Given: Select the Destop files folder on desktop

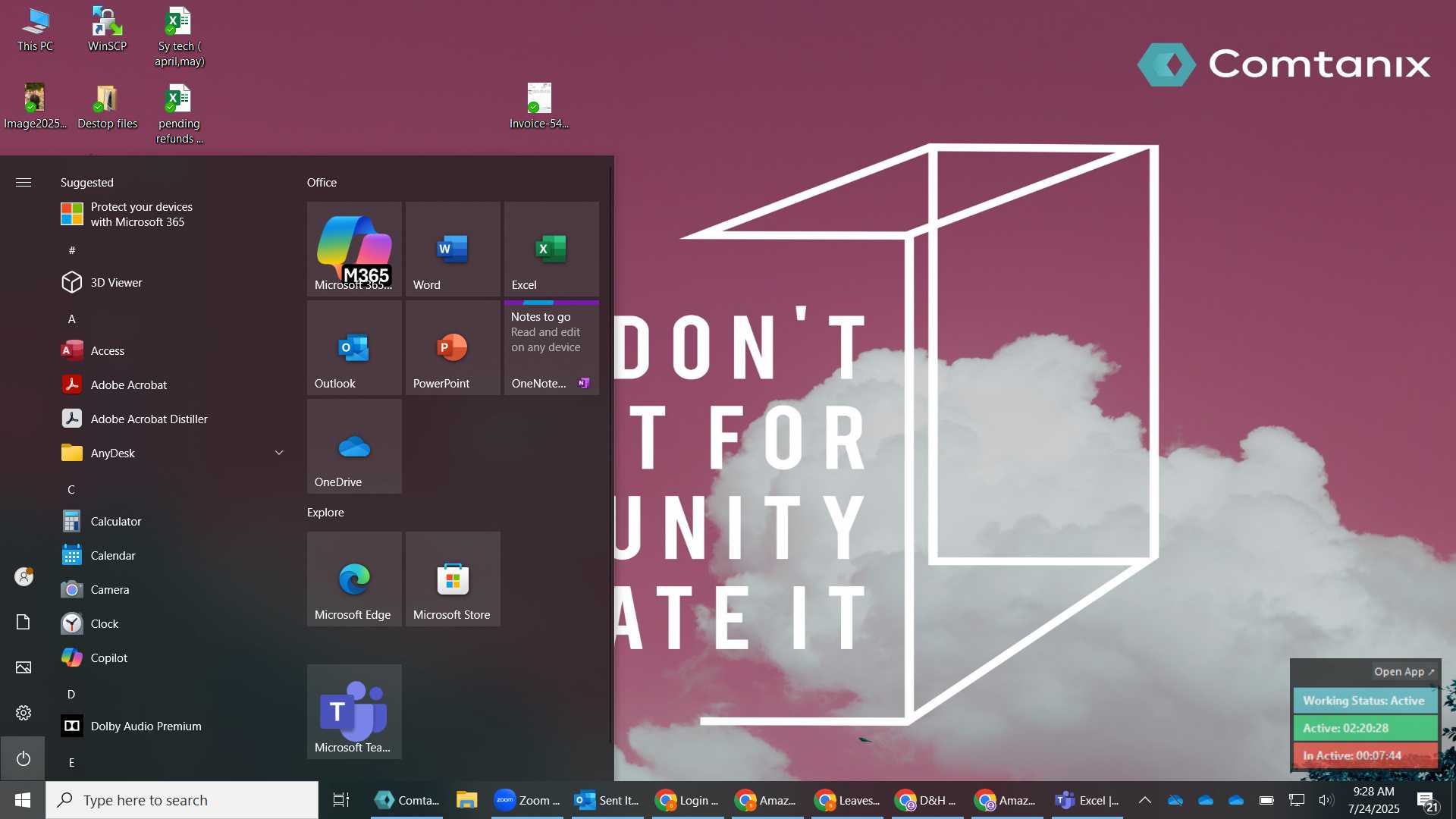Looking at the screenshot, I should [x=107, y=106].
